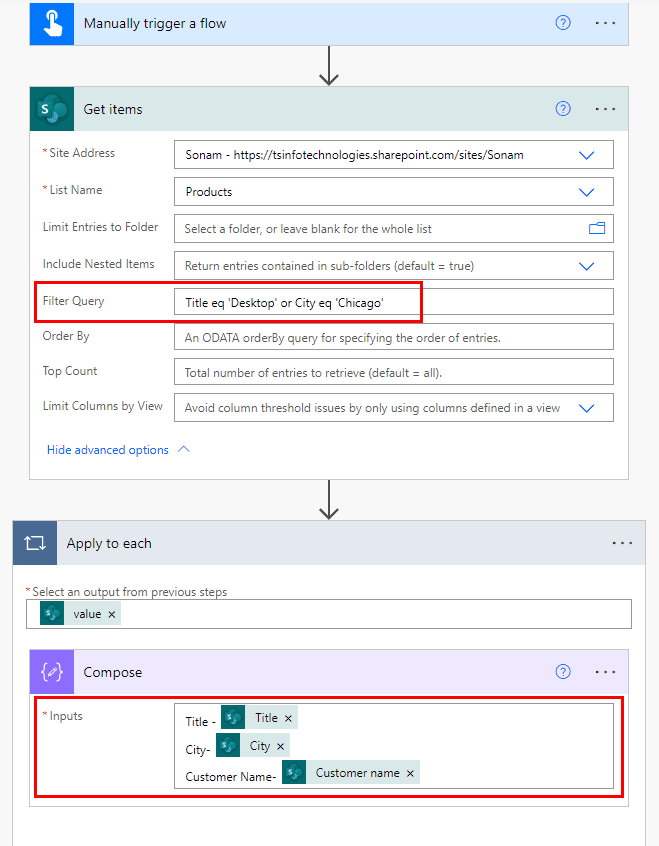Click the Get items action title
Image resolution: width=659 pixels, height=846 pixels.
pos(113,110)
